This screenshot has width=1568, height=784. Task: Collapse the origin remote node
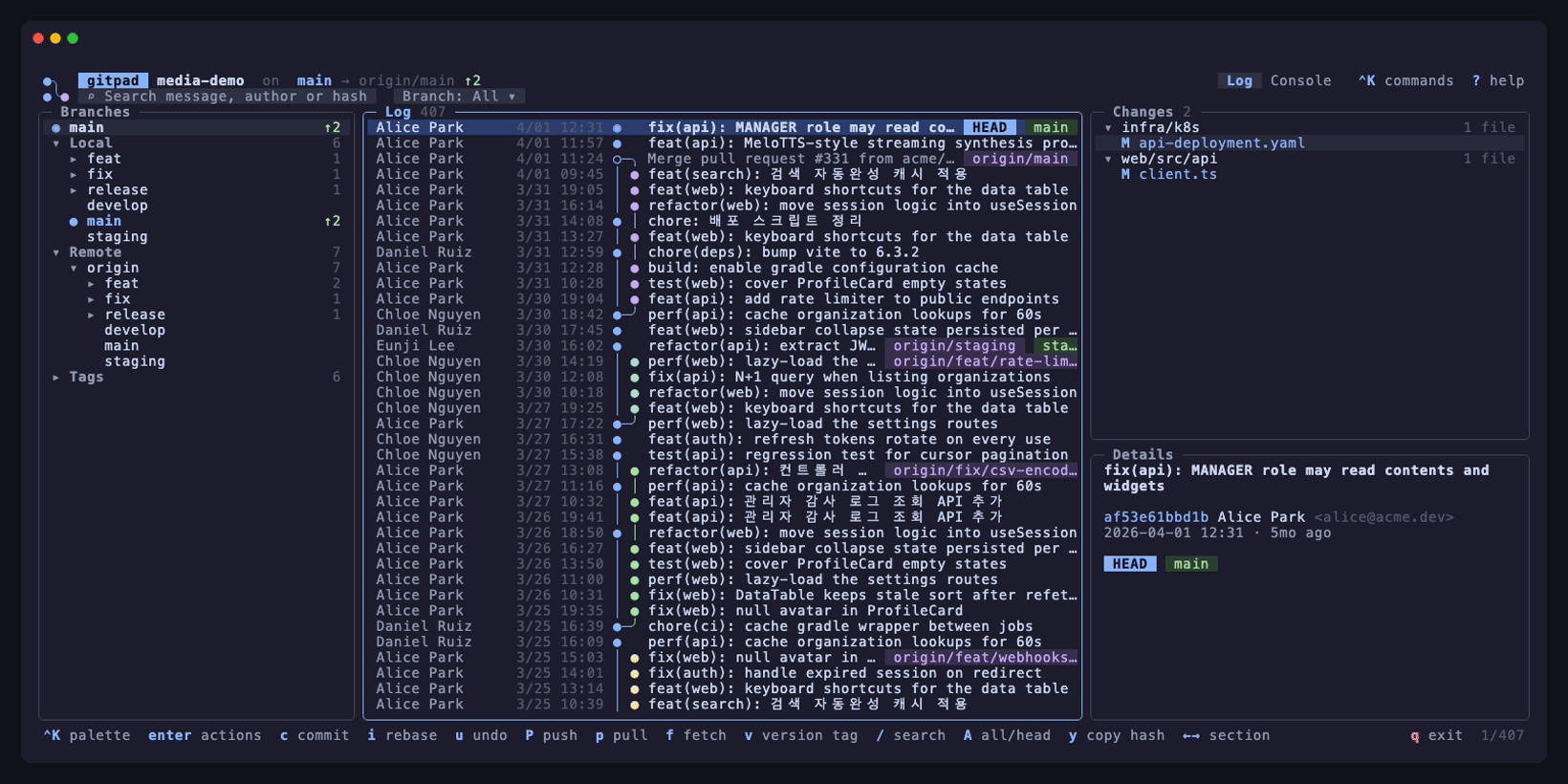[74, 269]
